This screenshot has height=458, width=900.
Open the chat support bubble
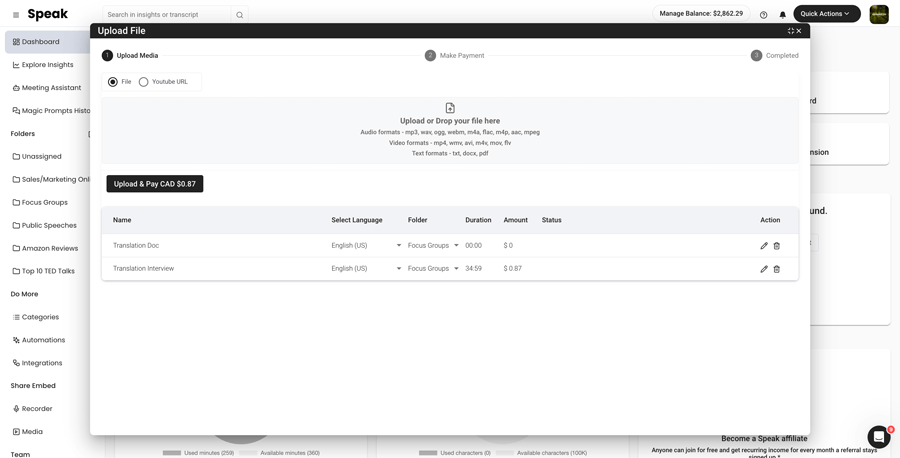pos(878,437)
